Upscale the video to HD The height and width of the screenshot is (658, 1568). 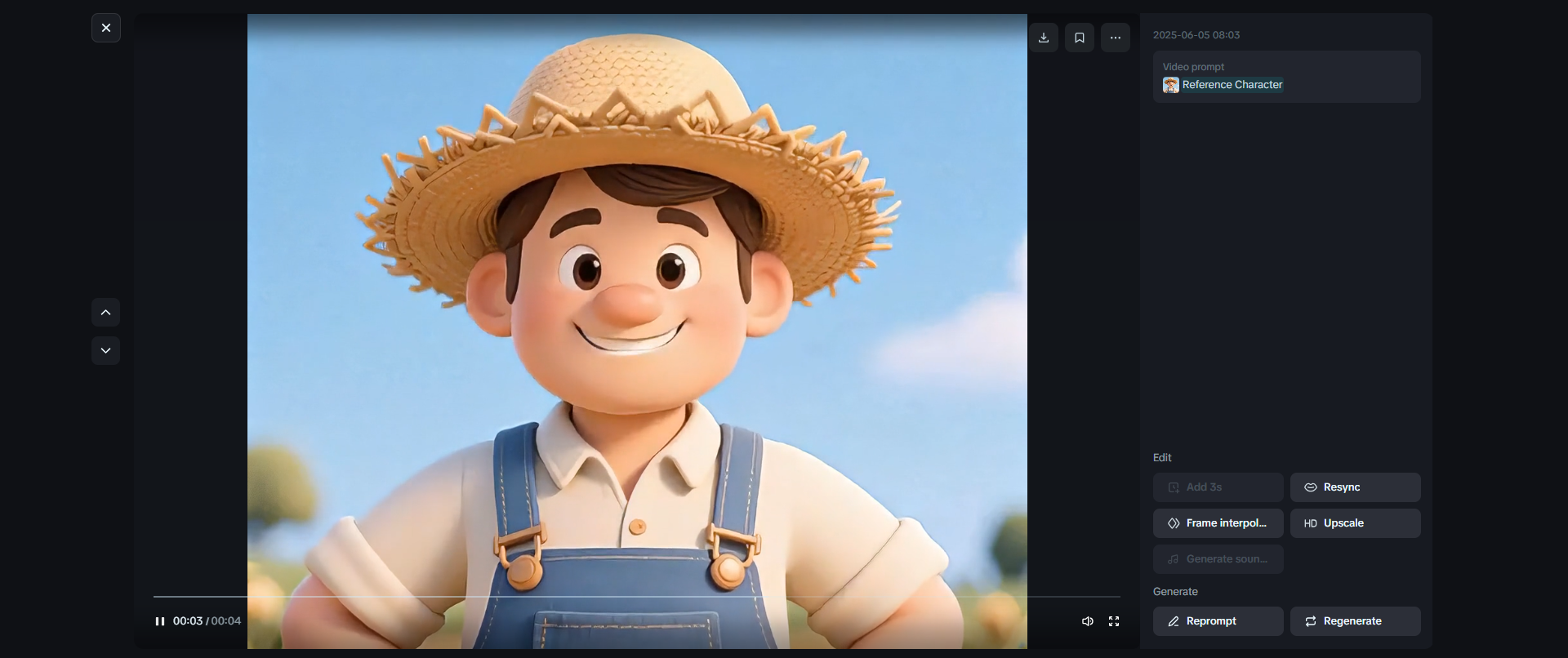pyautogui.click(x=1356, y=523)
